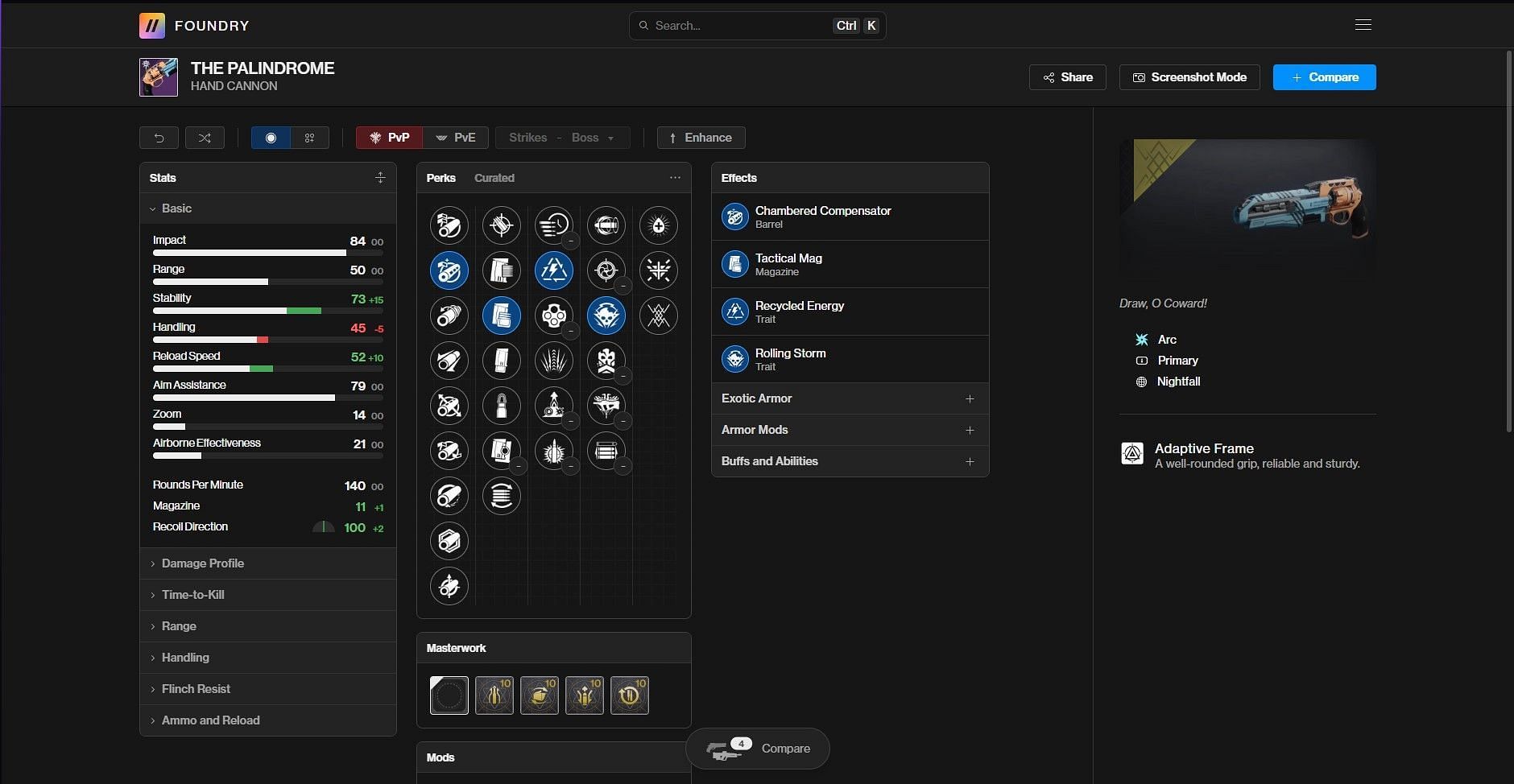Viewport: 1514px width, 784px height.
Task: Pick the single bullet magazine perk icon
Action: click(501, 406)
